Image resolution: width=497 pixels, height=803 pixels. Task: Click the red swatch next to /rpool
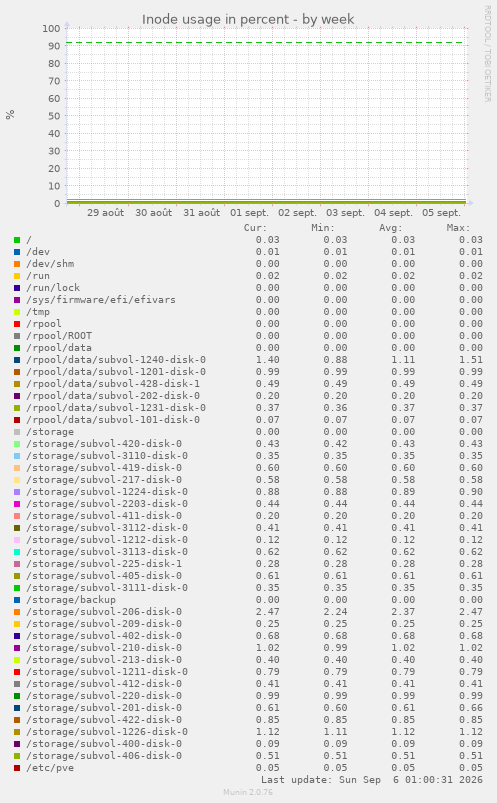pos(17,324)
